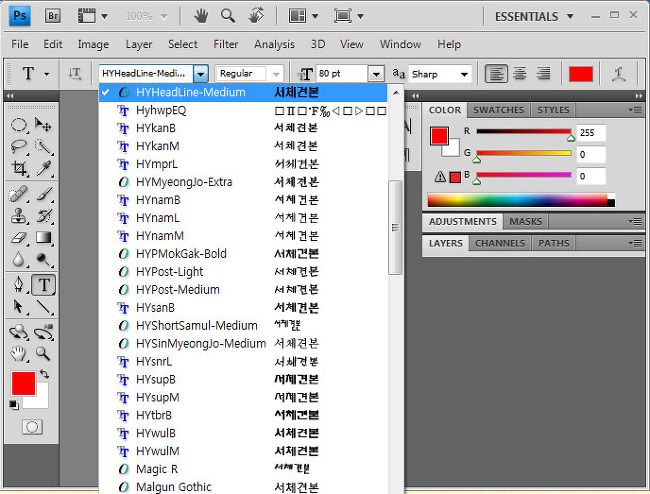Switch to the Swatches tab
The height and width of the screenshot is (494, 650).
click(x=499, y=110)
